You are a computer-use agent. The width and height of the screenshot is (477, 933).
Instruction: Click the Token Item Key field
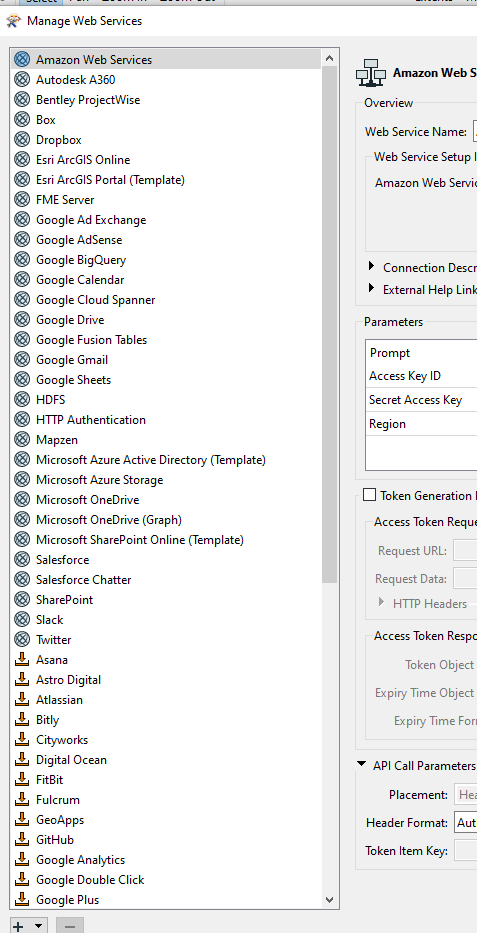[x=466, y=850]
